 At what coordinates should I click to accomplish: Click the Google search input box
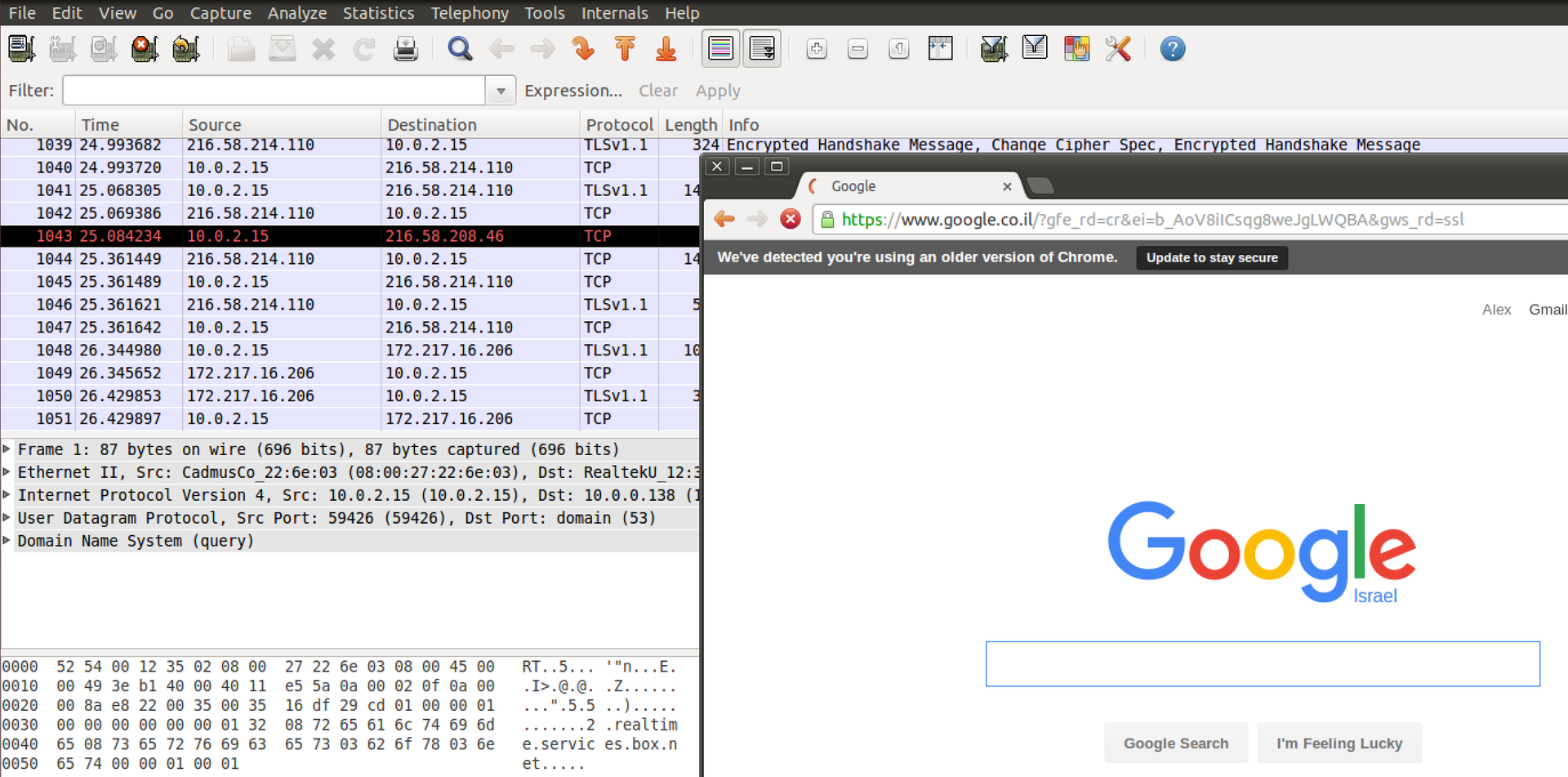(x=1263, y=664)
